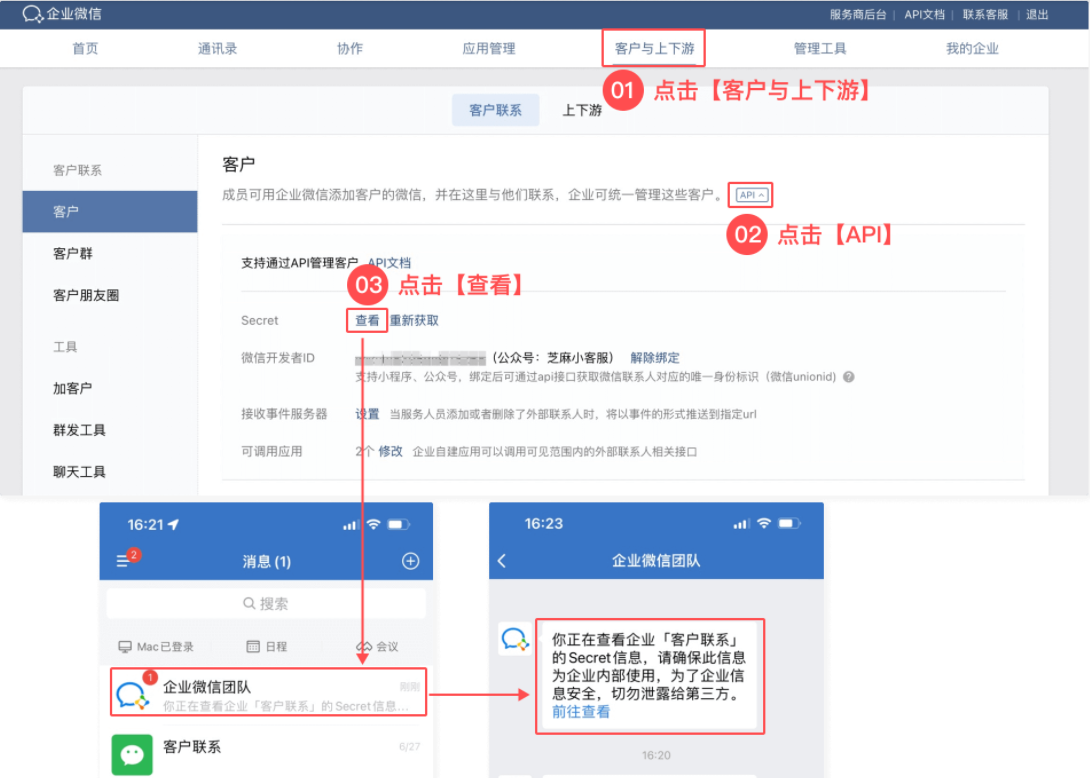Go to the 首页 tab
This screenshot has width=1090, height=778.
[x=86, y=49]
